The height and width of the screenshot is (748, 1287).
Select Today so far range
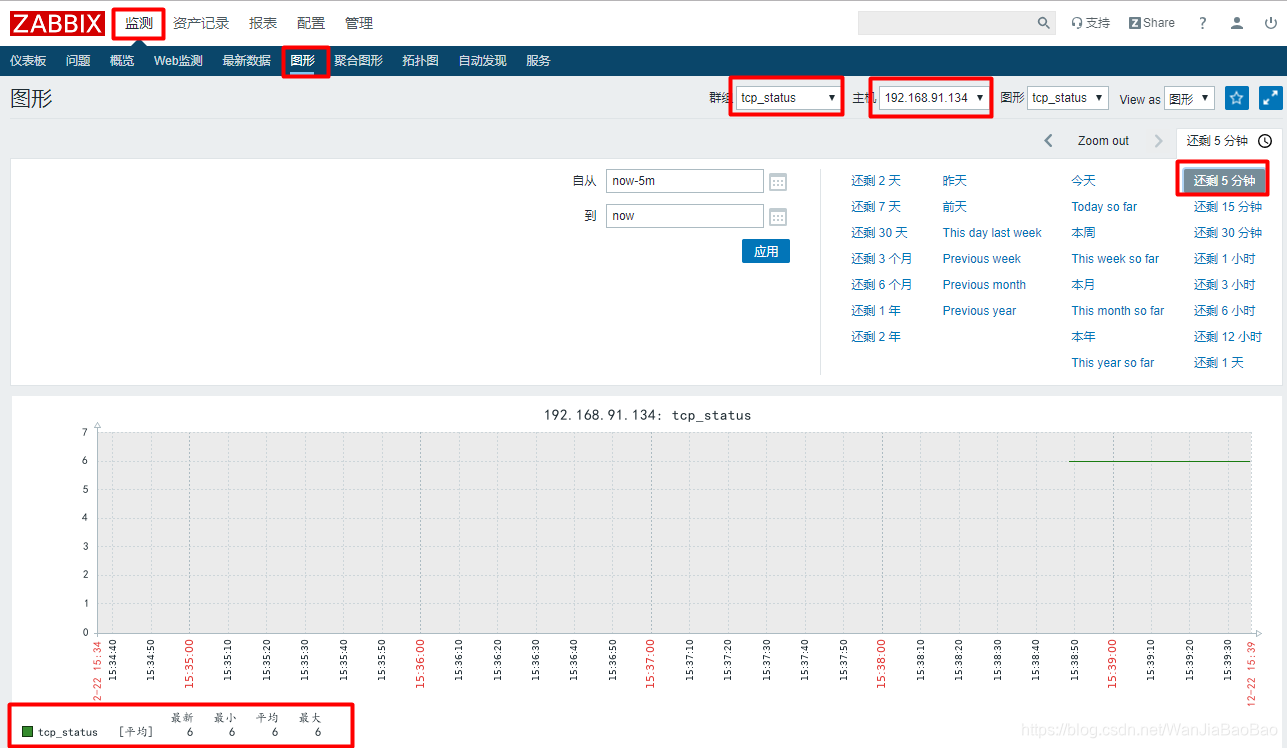click(x=1104, y=207)
